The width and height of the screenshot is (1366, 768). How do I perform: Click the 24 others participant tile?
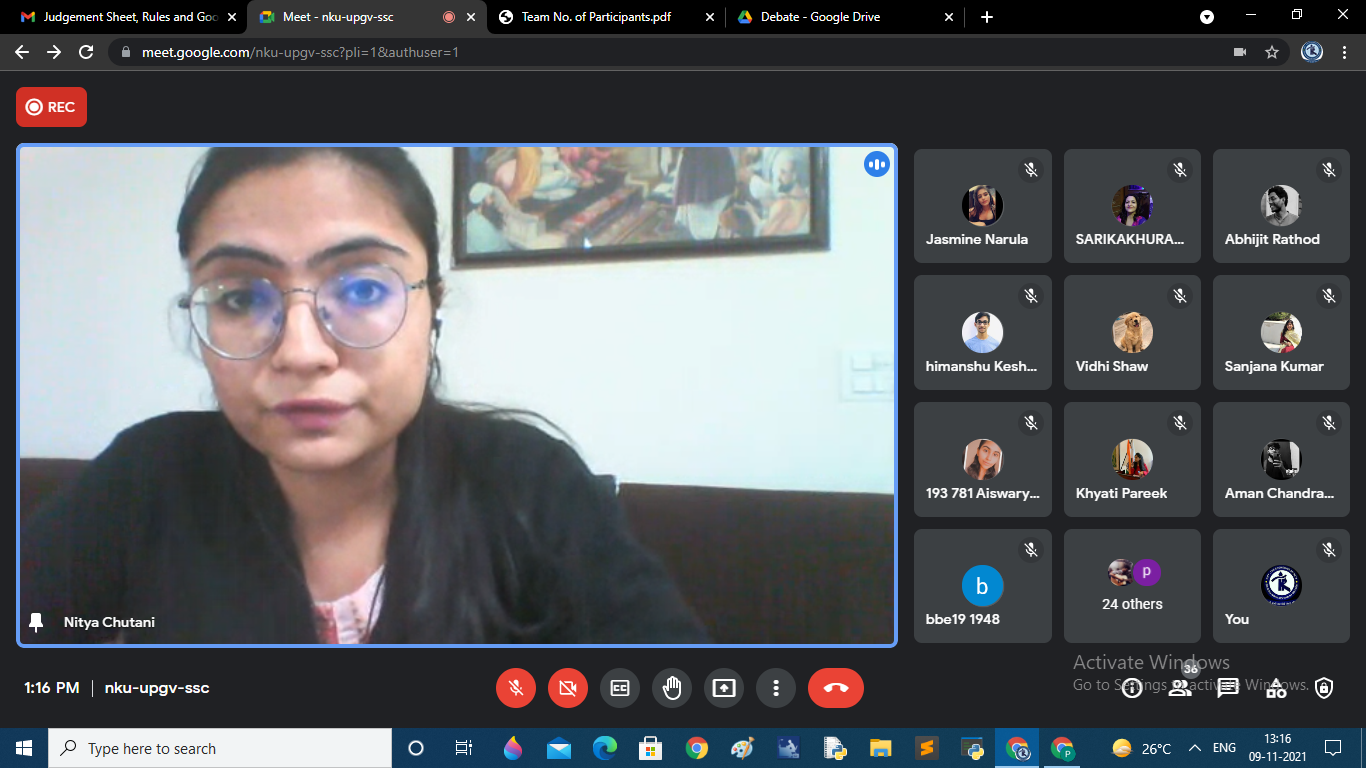coord(1132,586)
